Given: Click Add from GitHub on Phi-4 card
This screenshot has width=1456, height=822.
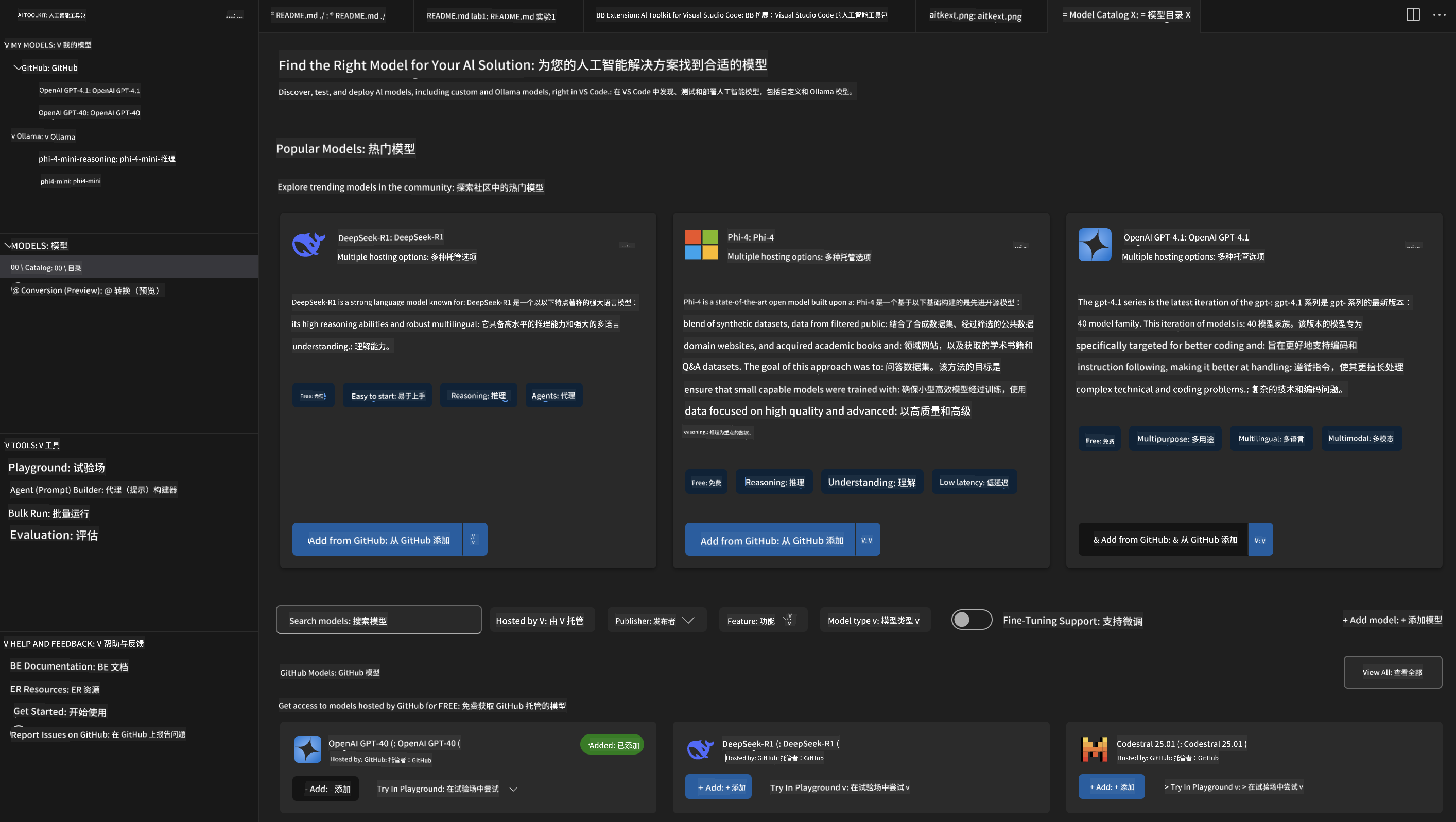Looking at the screenshot, I should pos(770,539).
